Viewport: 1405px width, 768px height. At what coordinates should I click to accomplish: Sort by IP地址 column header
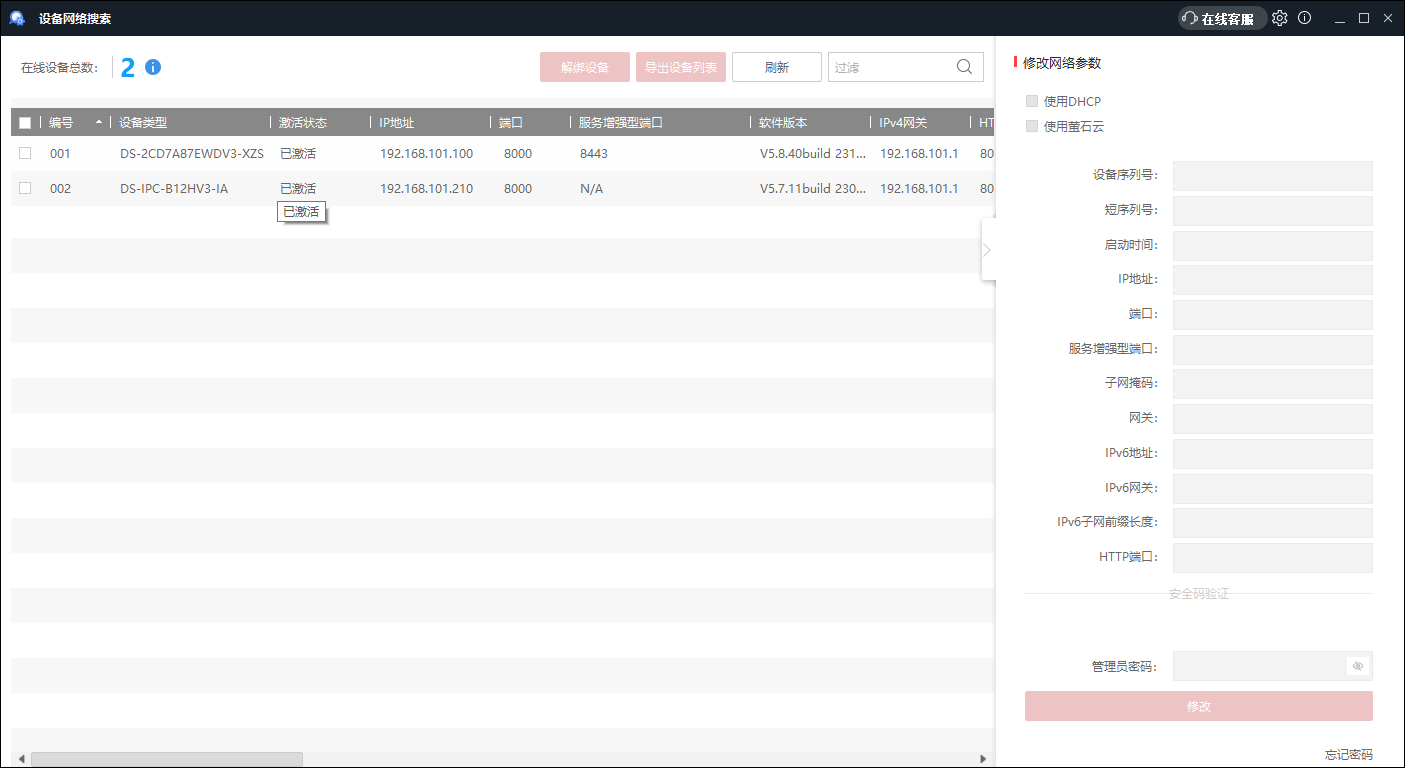point(396,123)
